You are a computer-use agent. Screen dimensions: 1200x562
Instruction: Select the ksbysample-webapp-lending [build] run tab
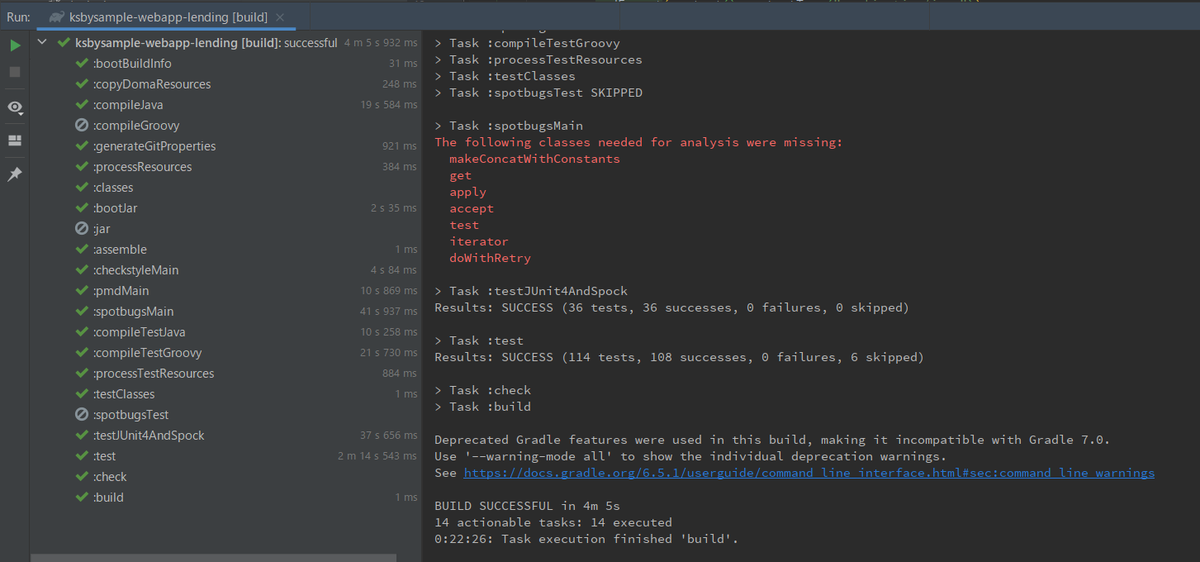tap(168, 18)
